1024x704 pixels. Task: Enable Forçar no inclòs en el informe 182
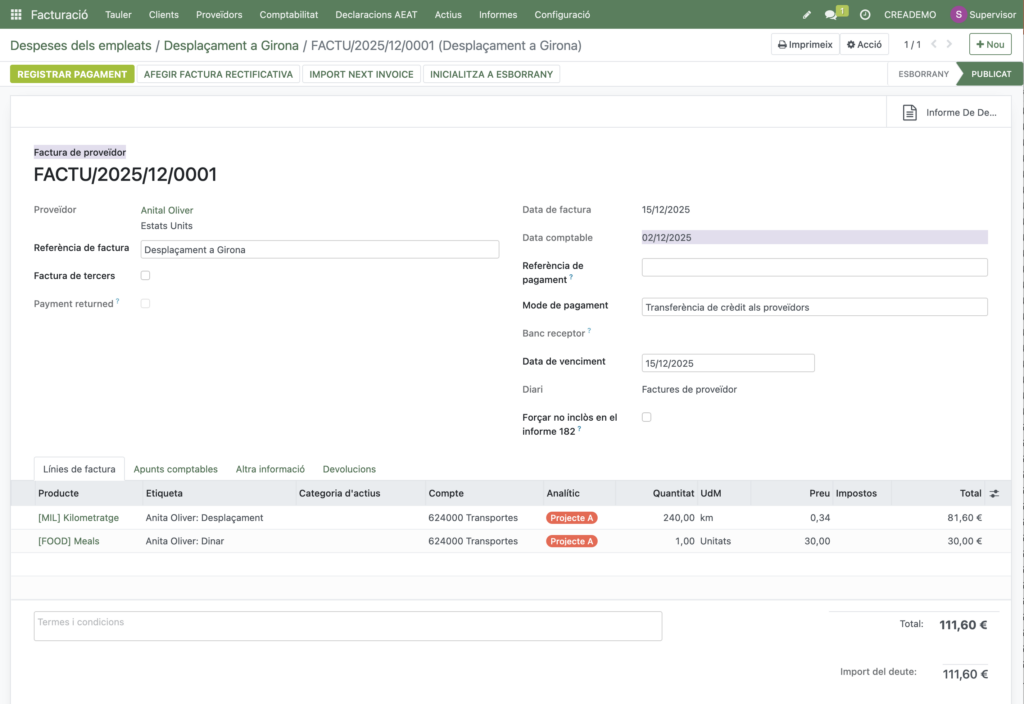point(646,417)
